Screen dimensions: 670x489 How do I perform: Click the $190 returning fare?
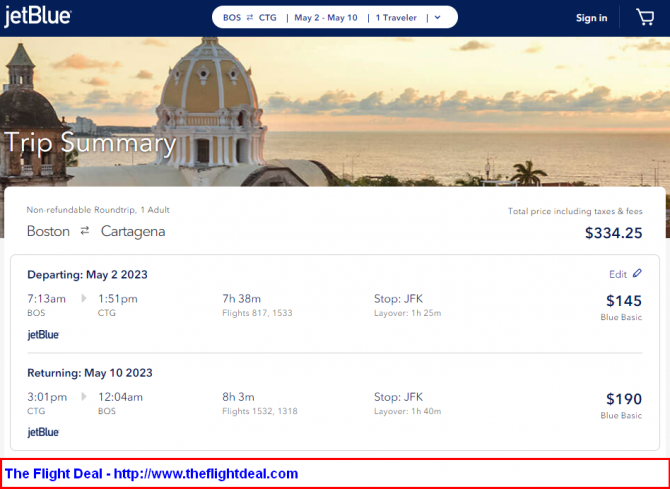click(624, 399)
